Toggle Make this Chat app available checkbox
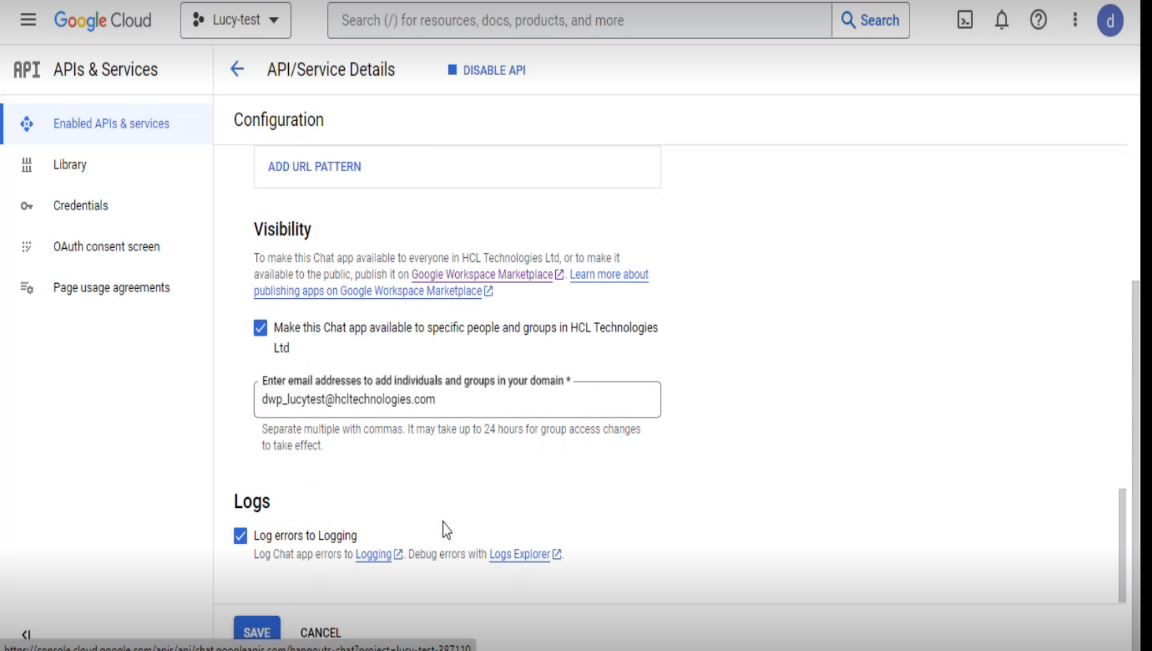The image size is (1152, 651). pyautogui.click(x=260, y=328)
